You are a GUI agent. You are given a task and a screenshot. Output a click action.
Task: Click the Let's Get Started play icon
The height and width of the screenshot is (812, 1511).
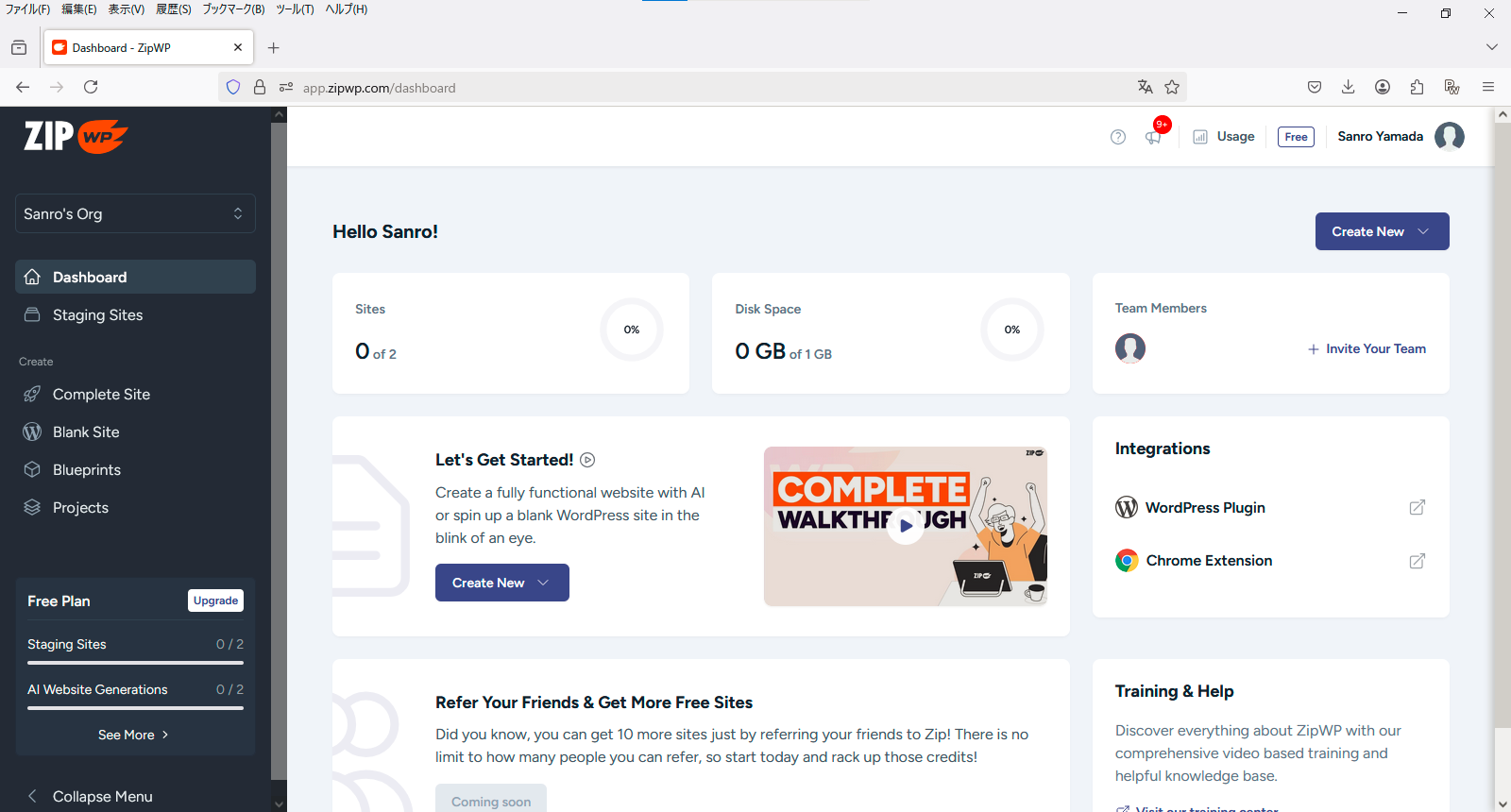(x=587, y=460)
